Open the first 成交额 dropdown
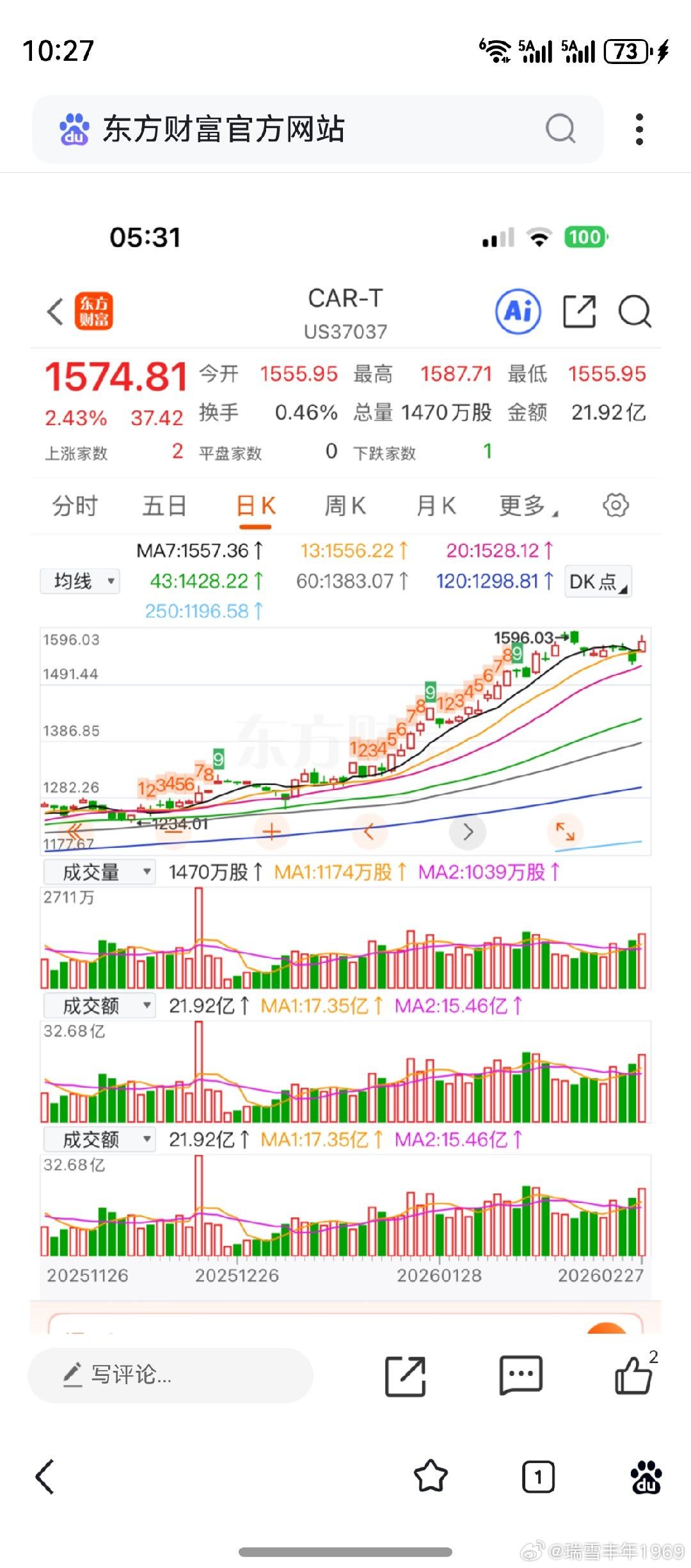 (x=99, y=1006)
